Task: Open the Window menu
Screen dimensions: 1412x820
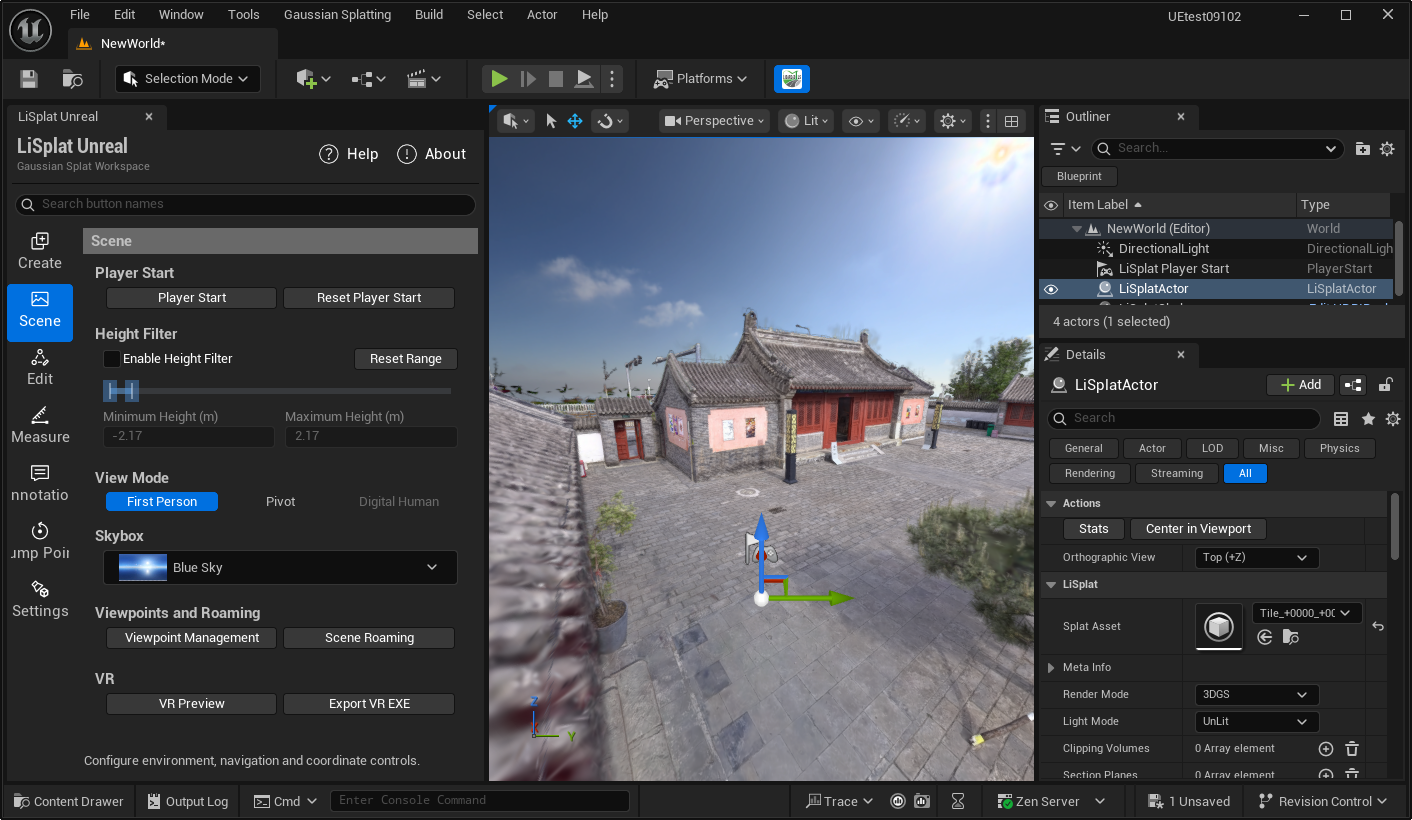Action: pos(181,15)
